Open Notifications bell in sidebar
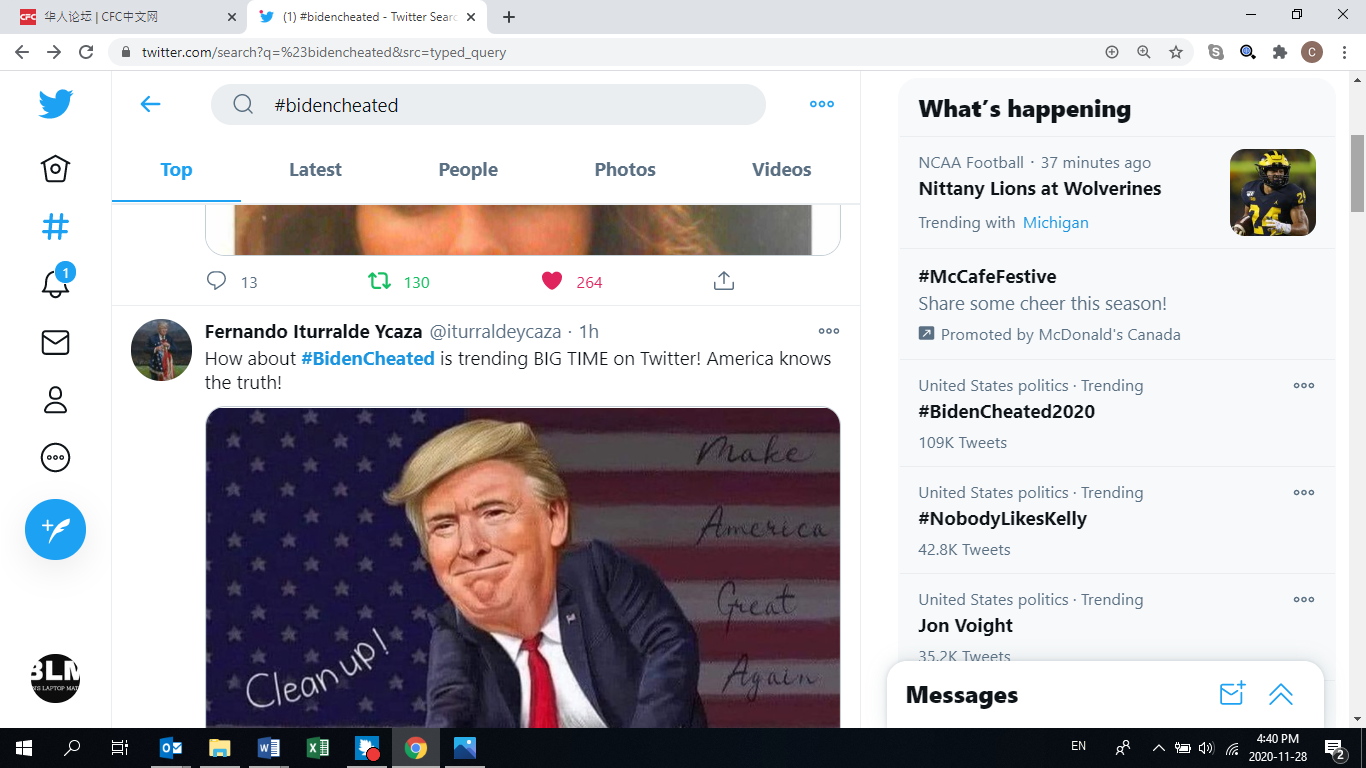This screenshot has width=1366, height=768. click(55, 284)
